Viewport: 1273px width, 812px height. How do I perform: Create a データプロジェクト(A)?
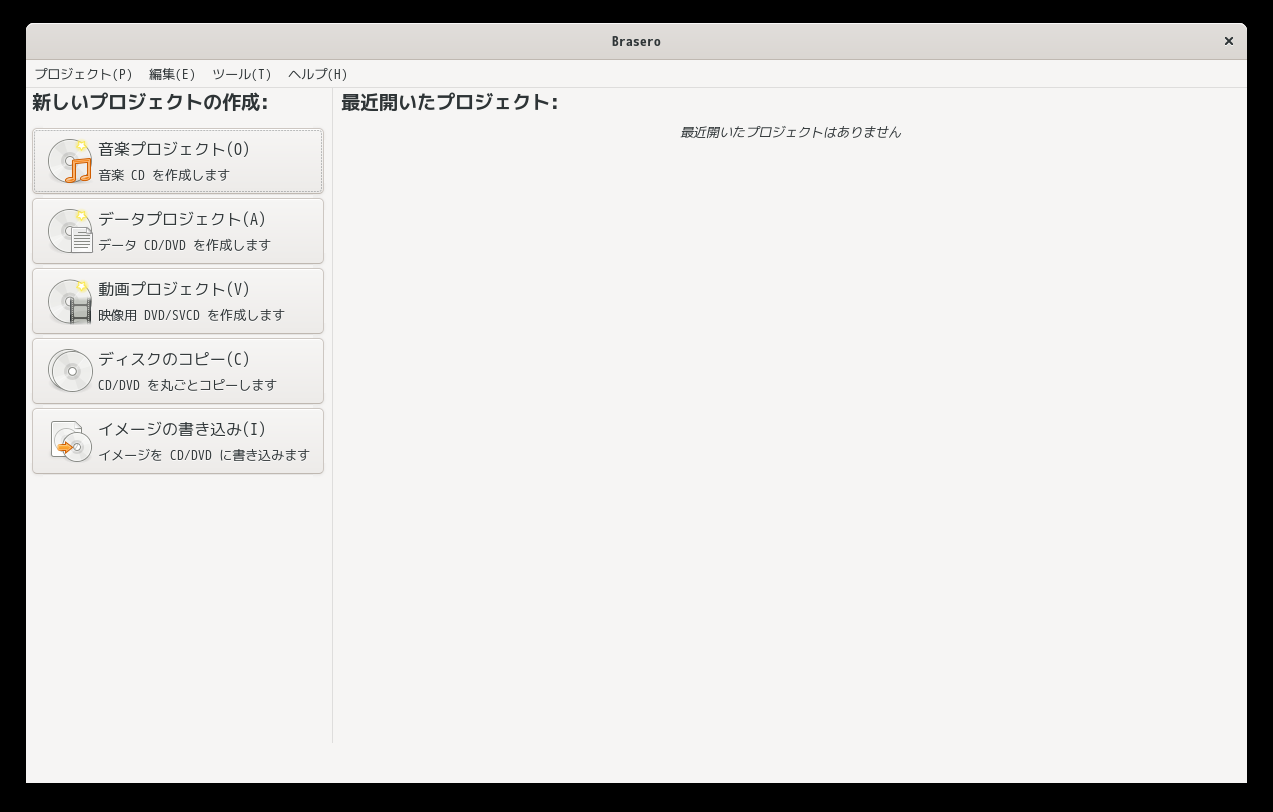click(178, 231)
